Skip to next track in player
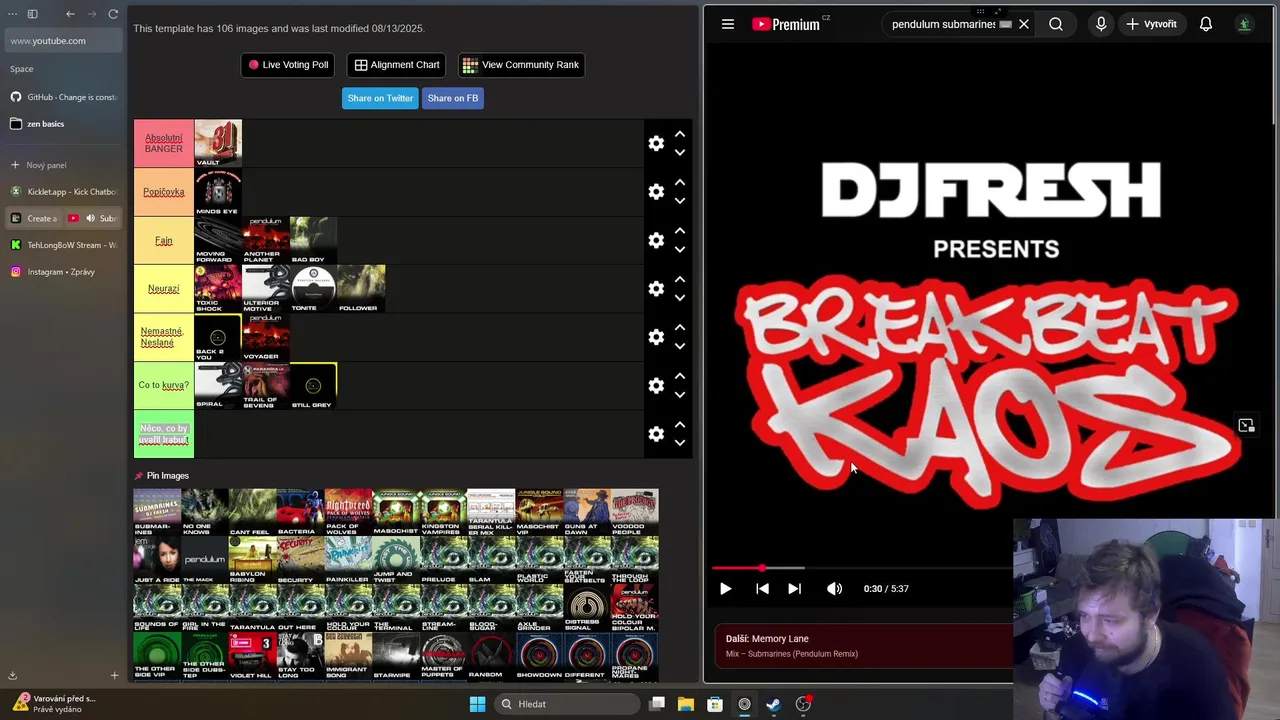Image resolution: width=1280 pixels, height=720 pixels. (794, 589)
